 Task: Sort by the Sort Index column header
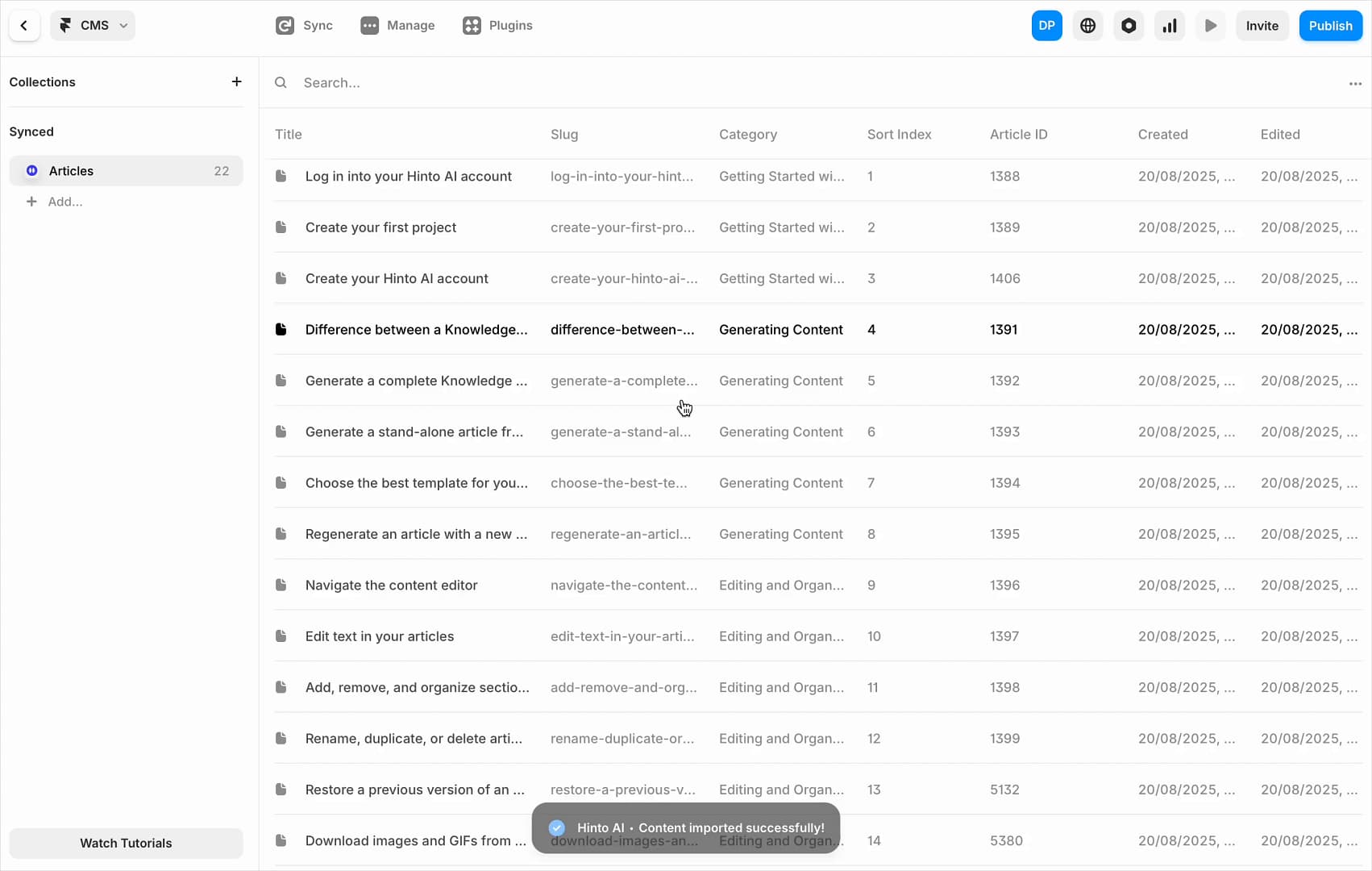coord(899,135)
